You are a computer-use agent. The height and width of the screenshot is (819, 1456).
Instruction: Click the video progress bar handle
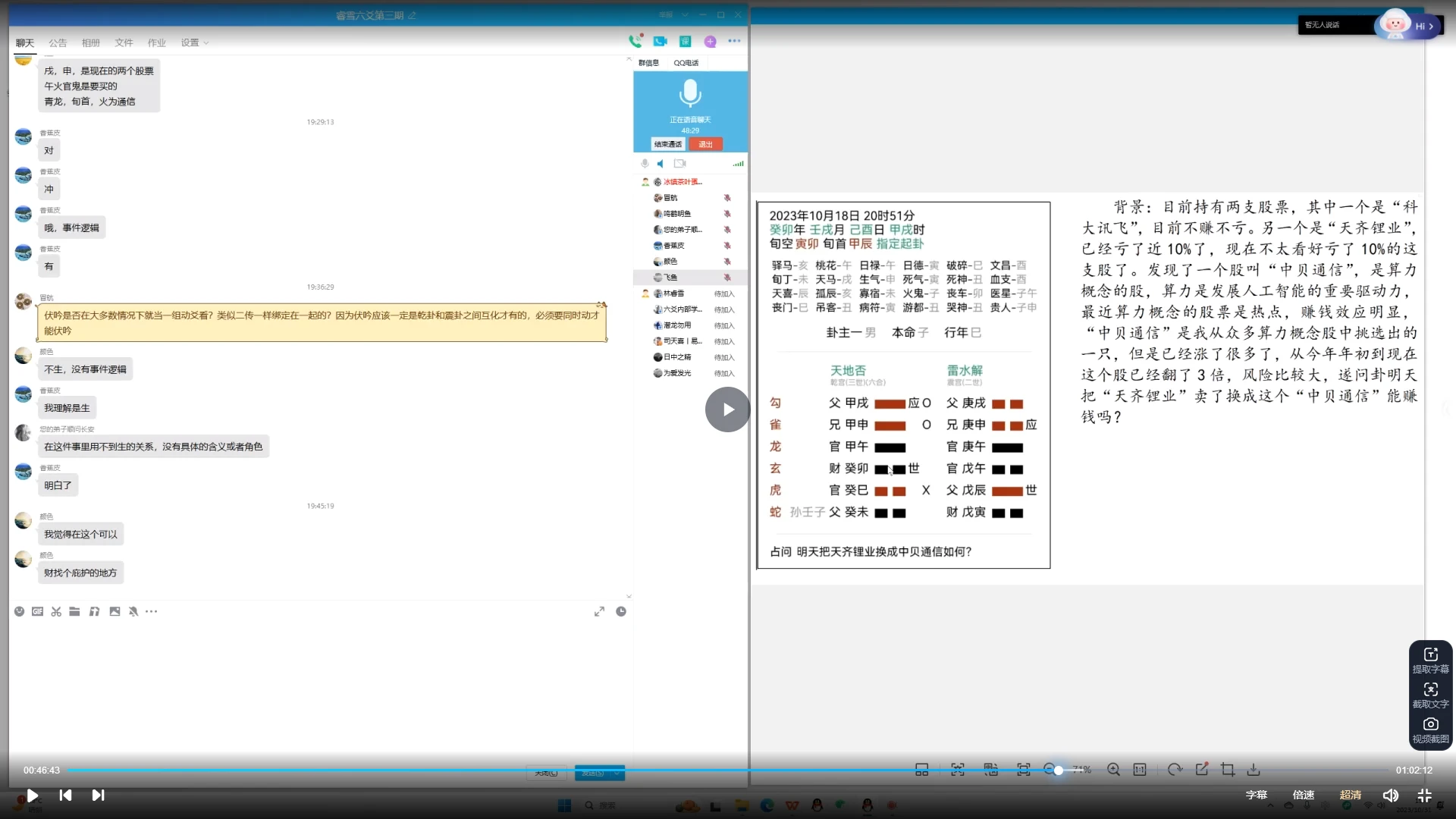(x=1059, y=770)
